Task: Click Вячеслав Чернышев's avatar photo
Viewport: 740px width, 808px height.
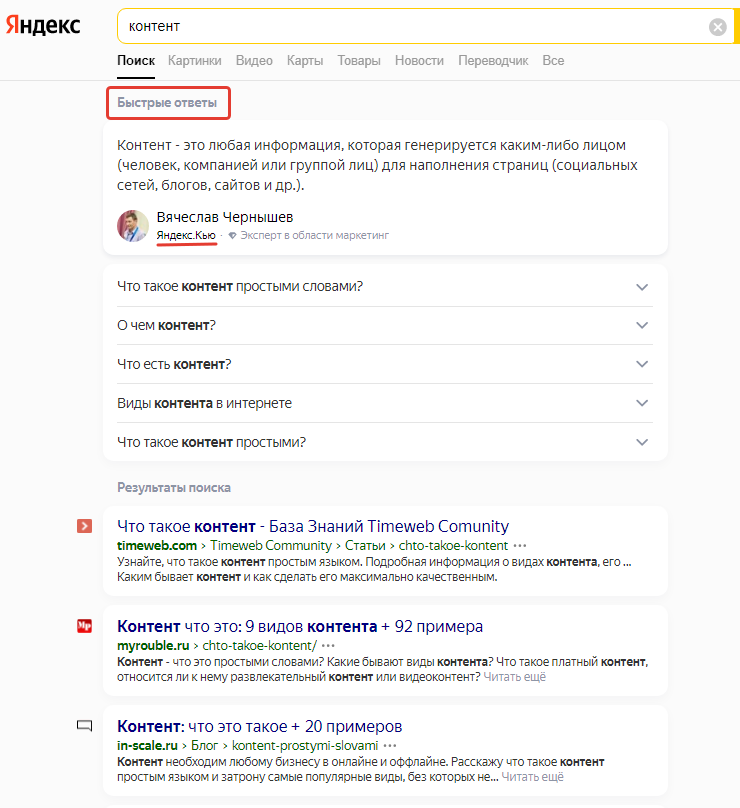Action: click(x=132, y=226)
